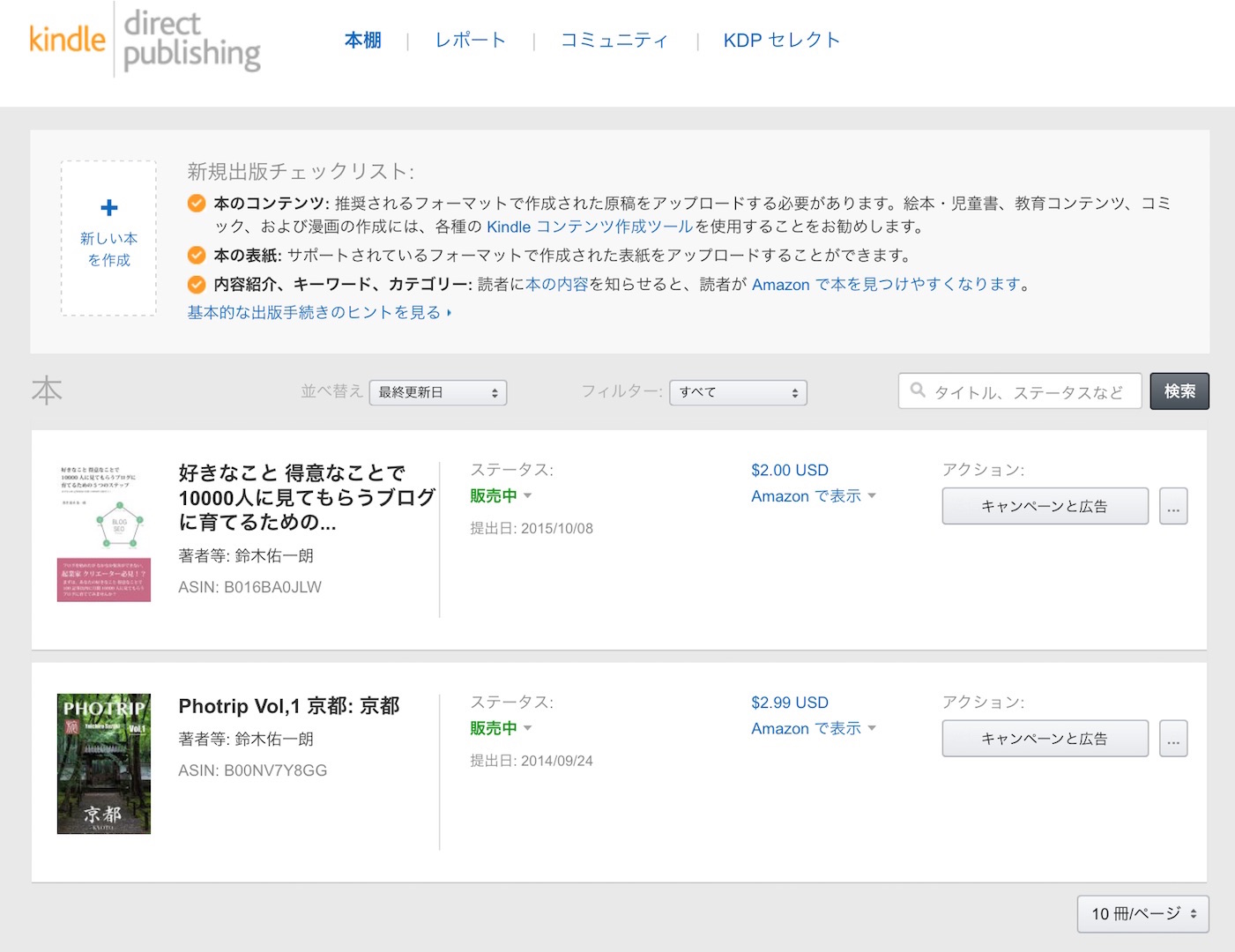
Task: Click the Kindle Direct Publishing logo
Action: pos(145,40)
